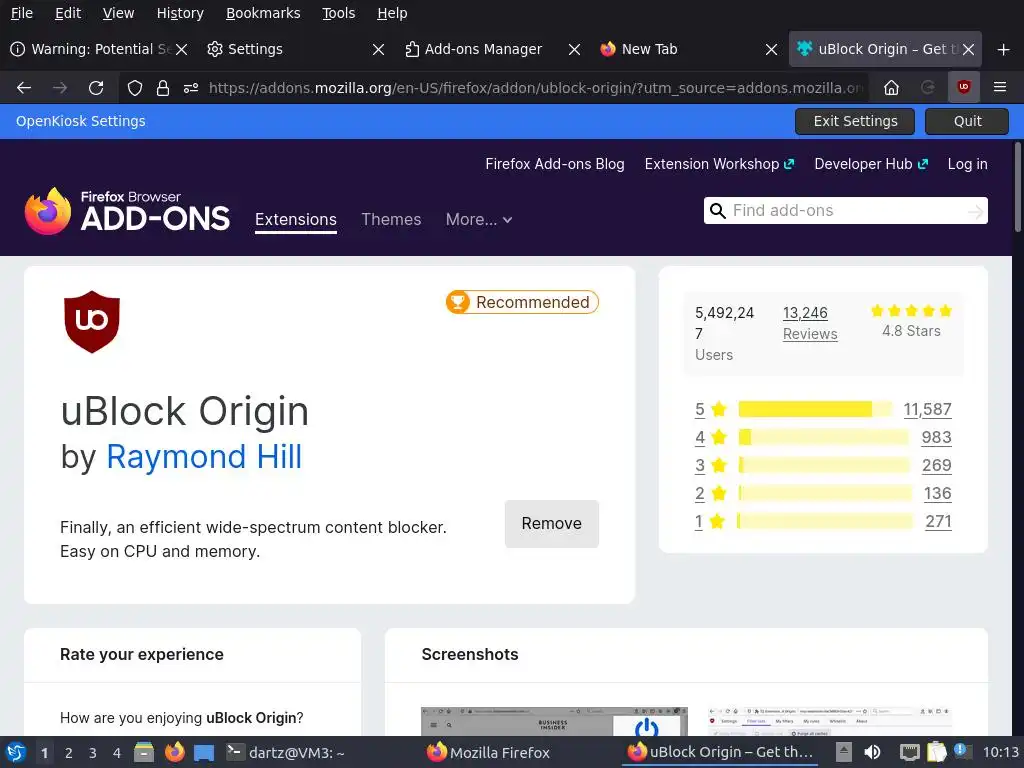Open a new tab with the plus icon
This screenshot has width=1024, height=768.
(1004, 49)
